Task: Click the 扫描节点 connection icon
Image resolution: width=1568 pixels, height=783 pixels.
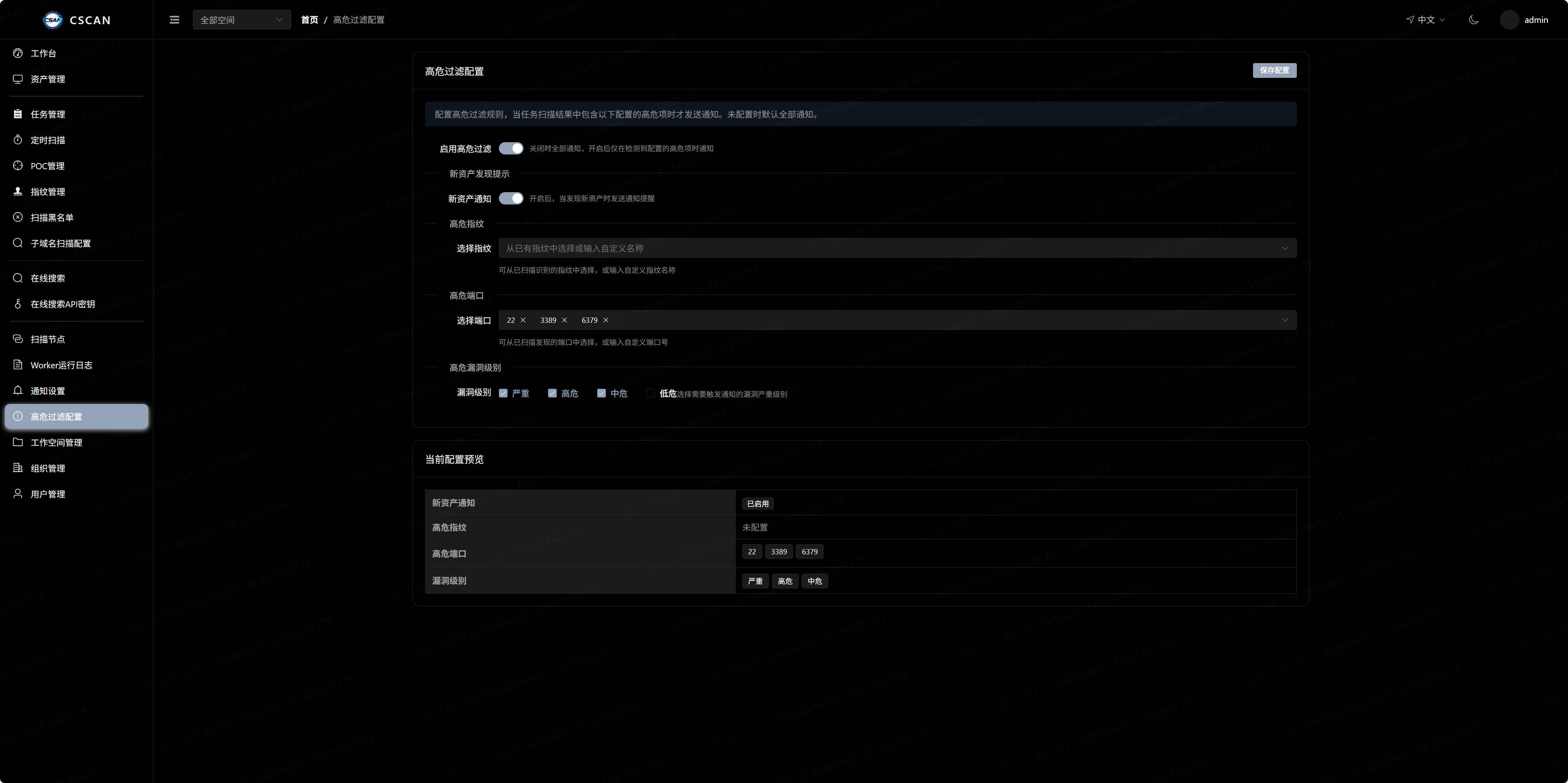Action: [x=18, y=338]
